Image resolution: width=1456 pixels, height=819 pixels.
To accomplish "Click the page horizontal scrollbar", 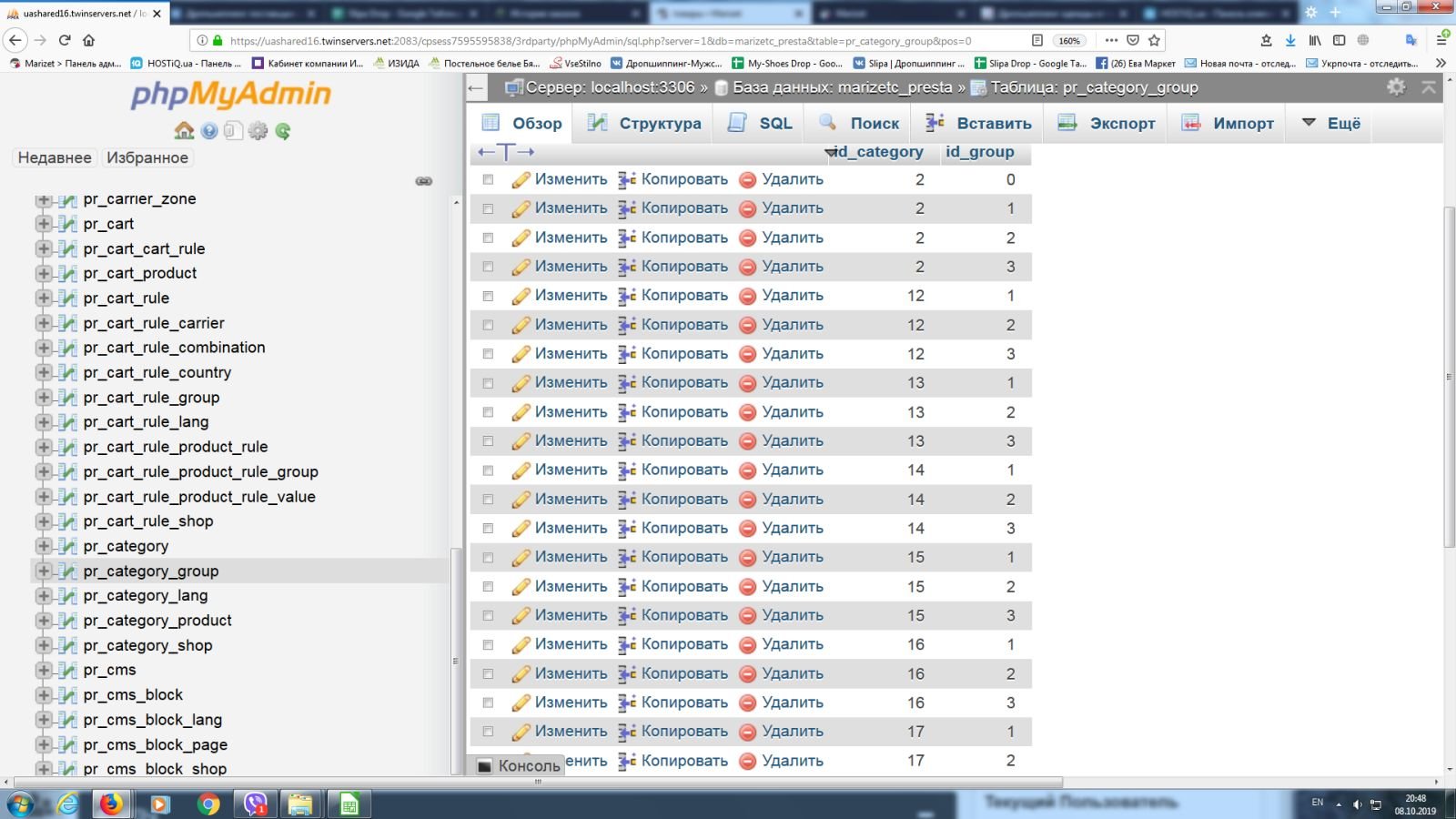I will [x=537, y=782].
